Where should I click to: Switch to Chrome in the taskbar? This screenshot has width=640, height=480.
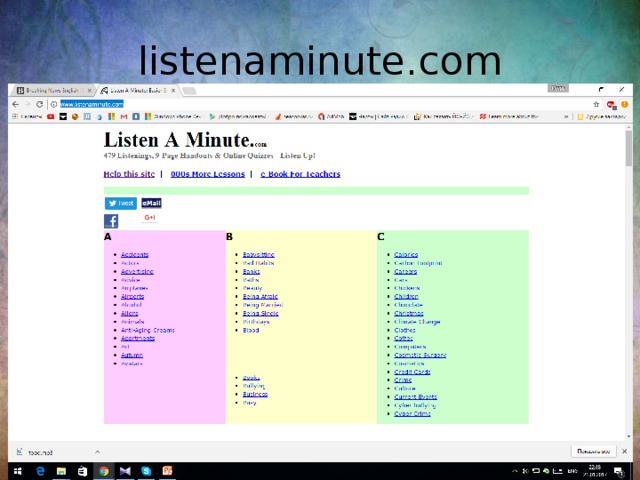104,471
